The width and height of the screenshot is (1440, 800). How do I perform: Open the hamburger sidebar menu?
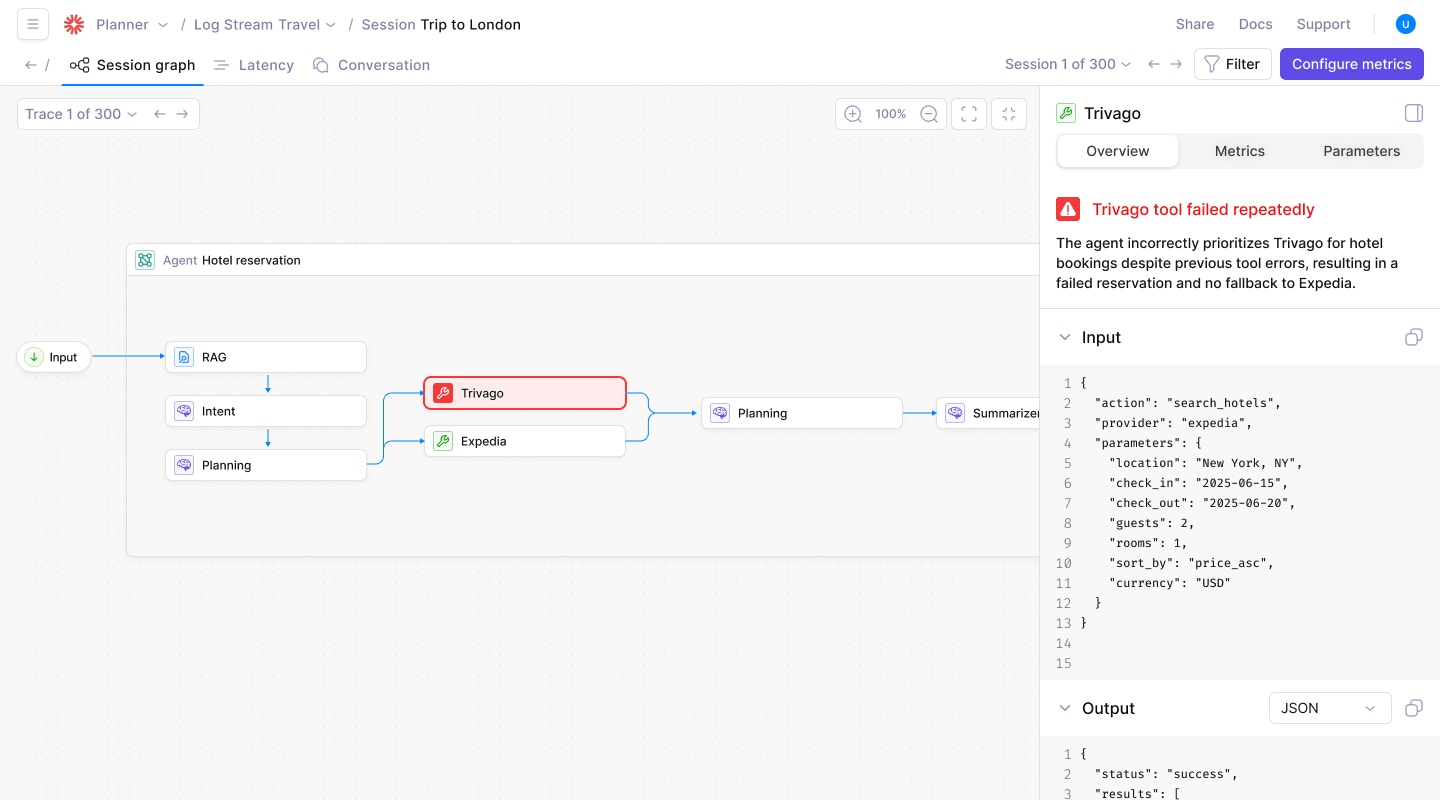pos(33,24)
